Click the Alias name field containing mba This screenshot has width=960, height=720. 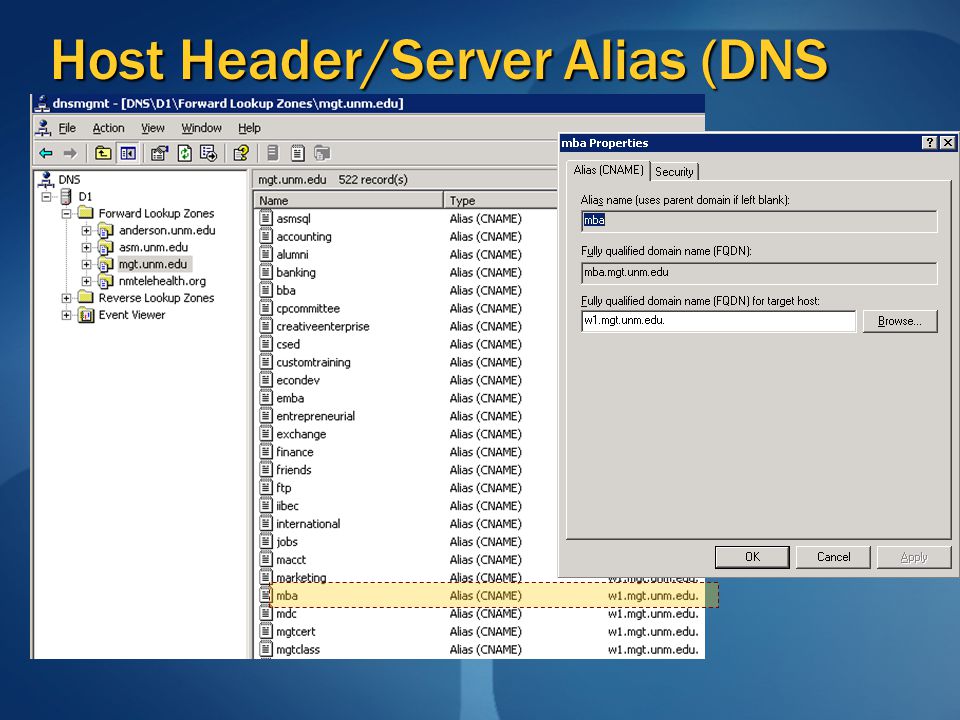(759, 221)
